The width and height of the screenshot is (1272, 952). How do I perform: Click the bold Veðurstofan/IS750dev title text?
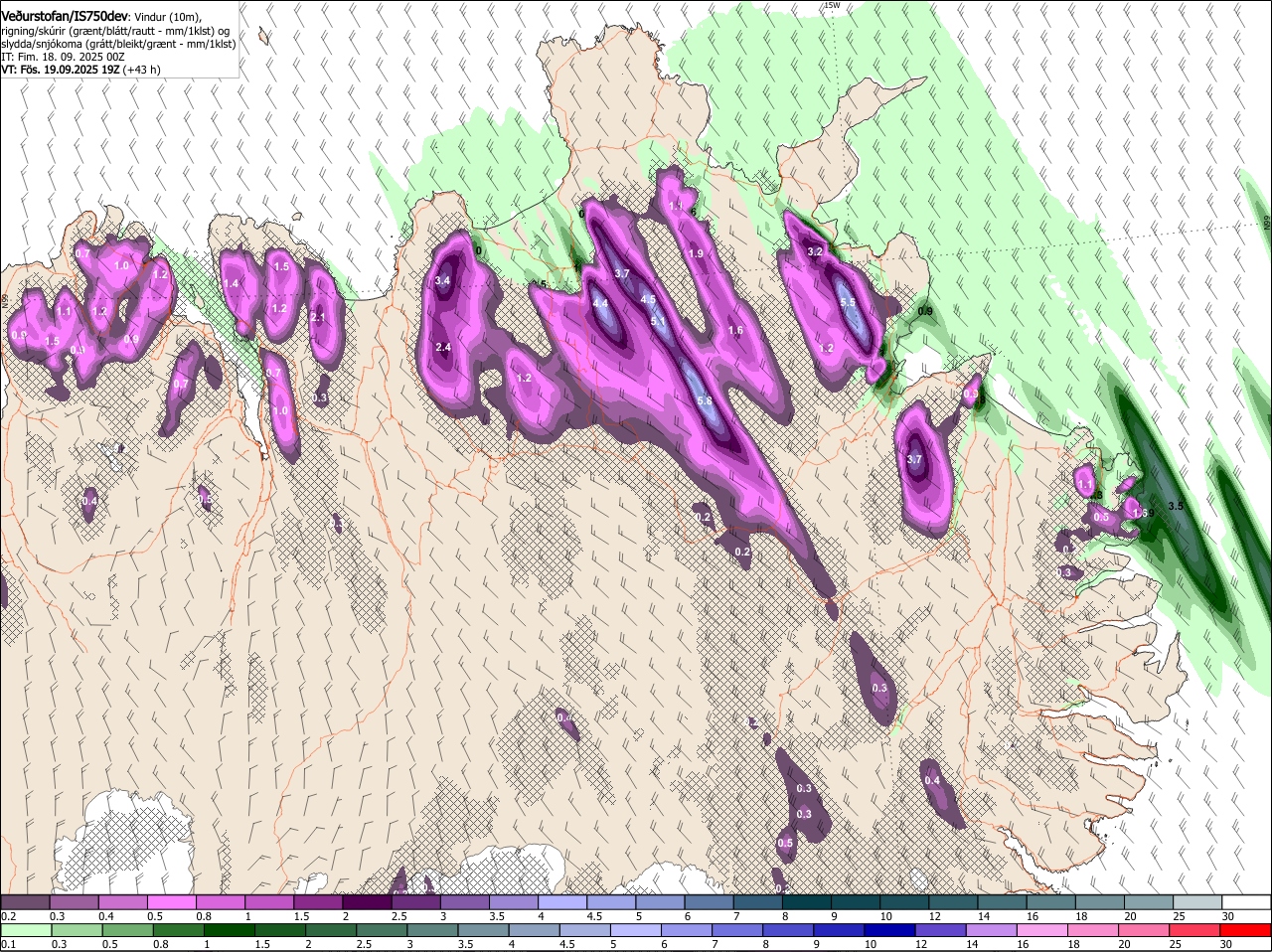65,16
